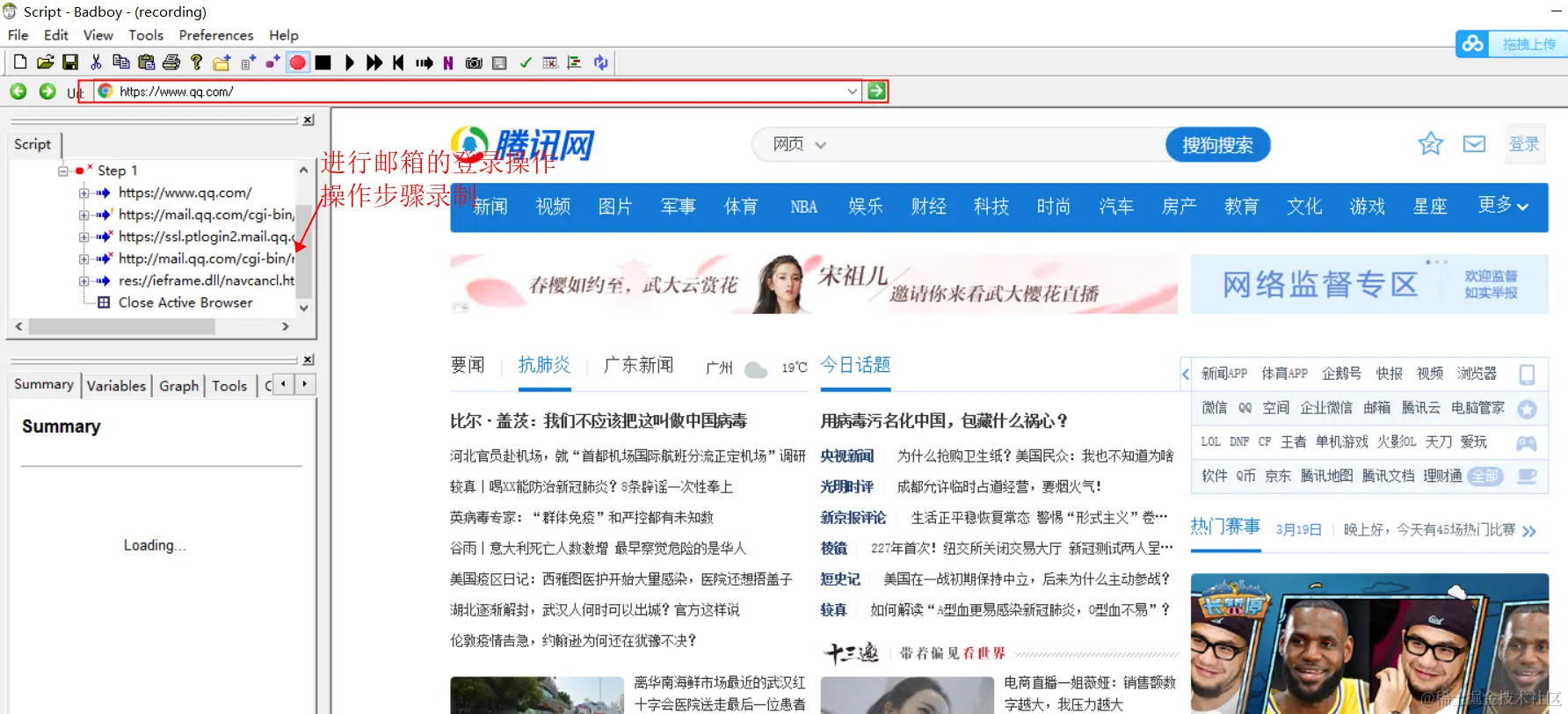Collapse the Step 1 tree node

coord(63,171)
